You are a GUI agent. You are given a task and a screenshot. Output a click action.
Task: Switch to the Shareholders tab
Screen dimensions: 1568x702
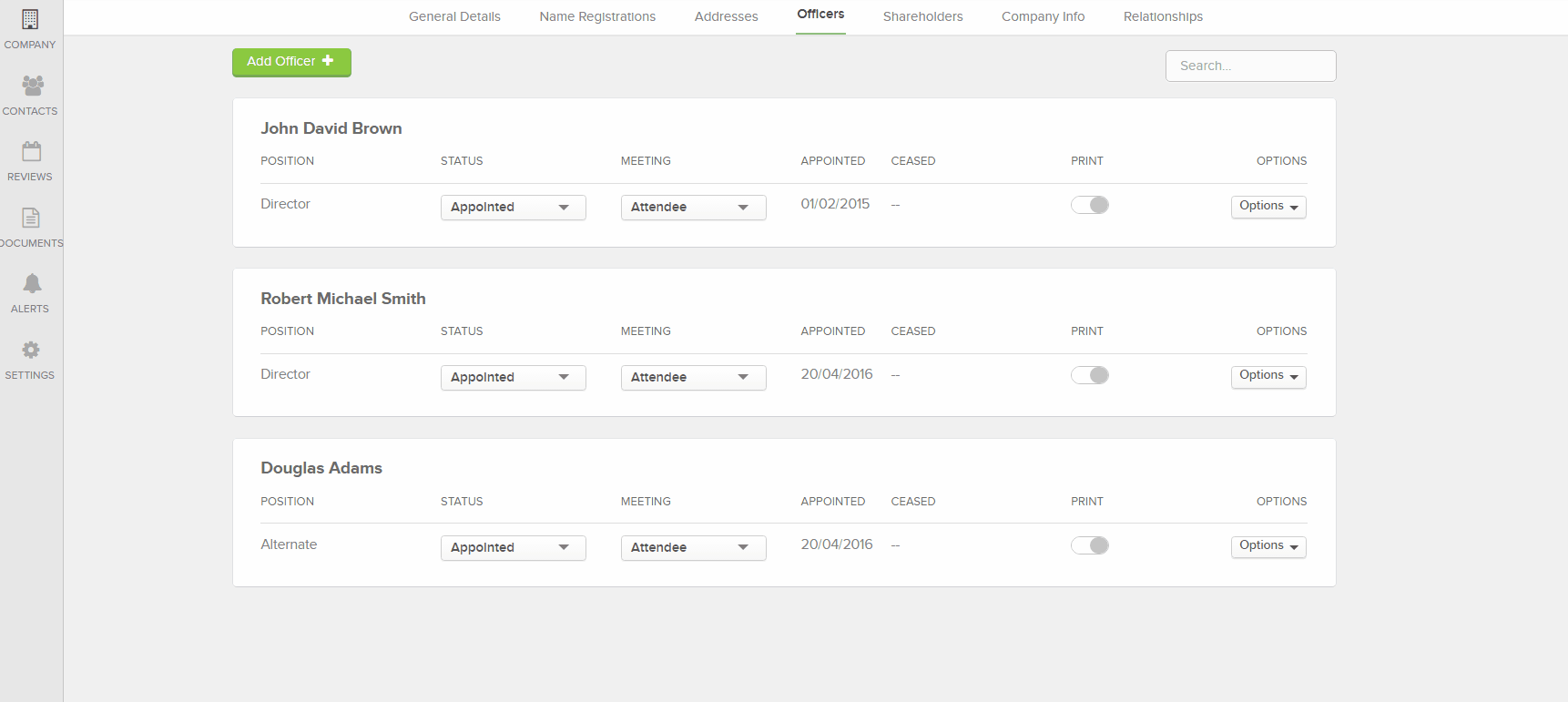tap(922, 16)
